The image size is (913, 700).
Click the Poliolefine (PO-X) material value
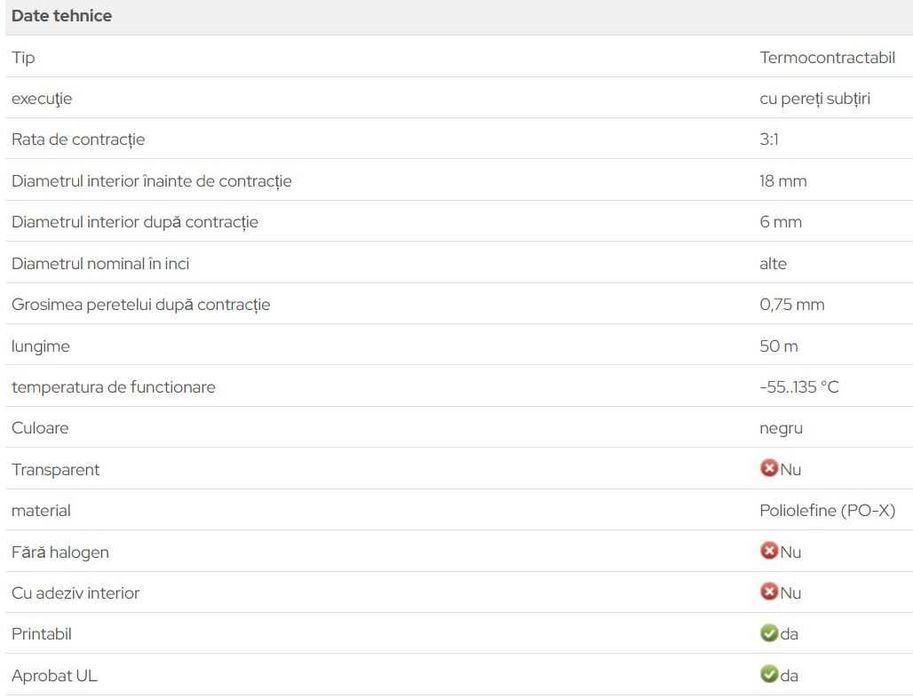click(827, 510)
